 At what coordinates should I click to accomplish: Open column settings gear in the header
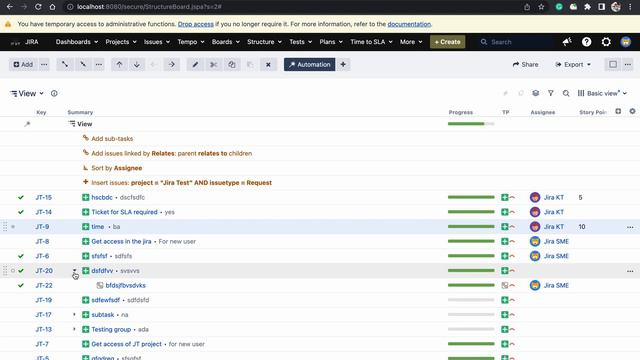point(632,111)
